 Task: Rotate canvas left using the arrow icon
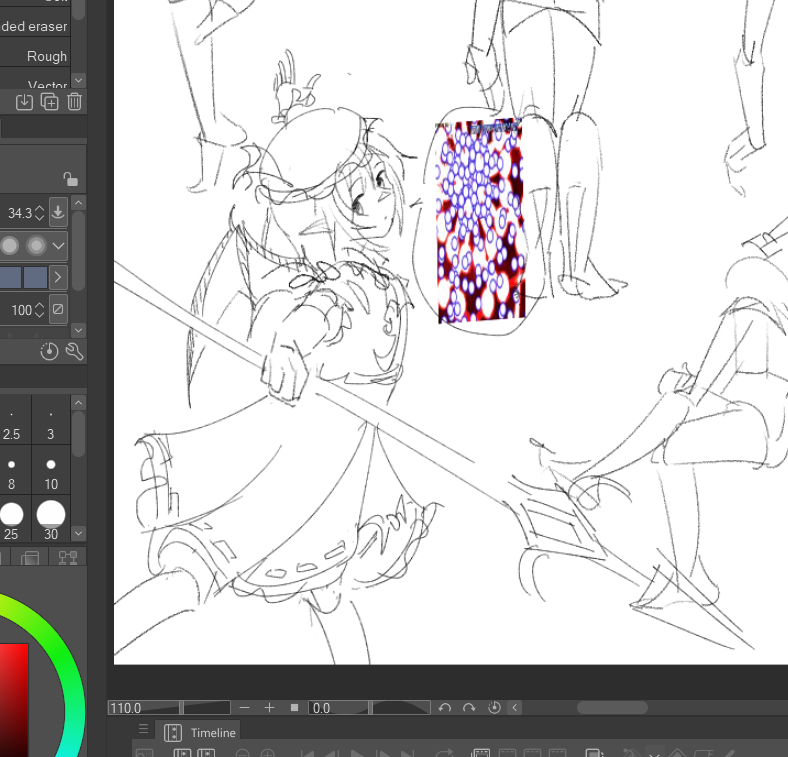[445, 708]
